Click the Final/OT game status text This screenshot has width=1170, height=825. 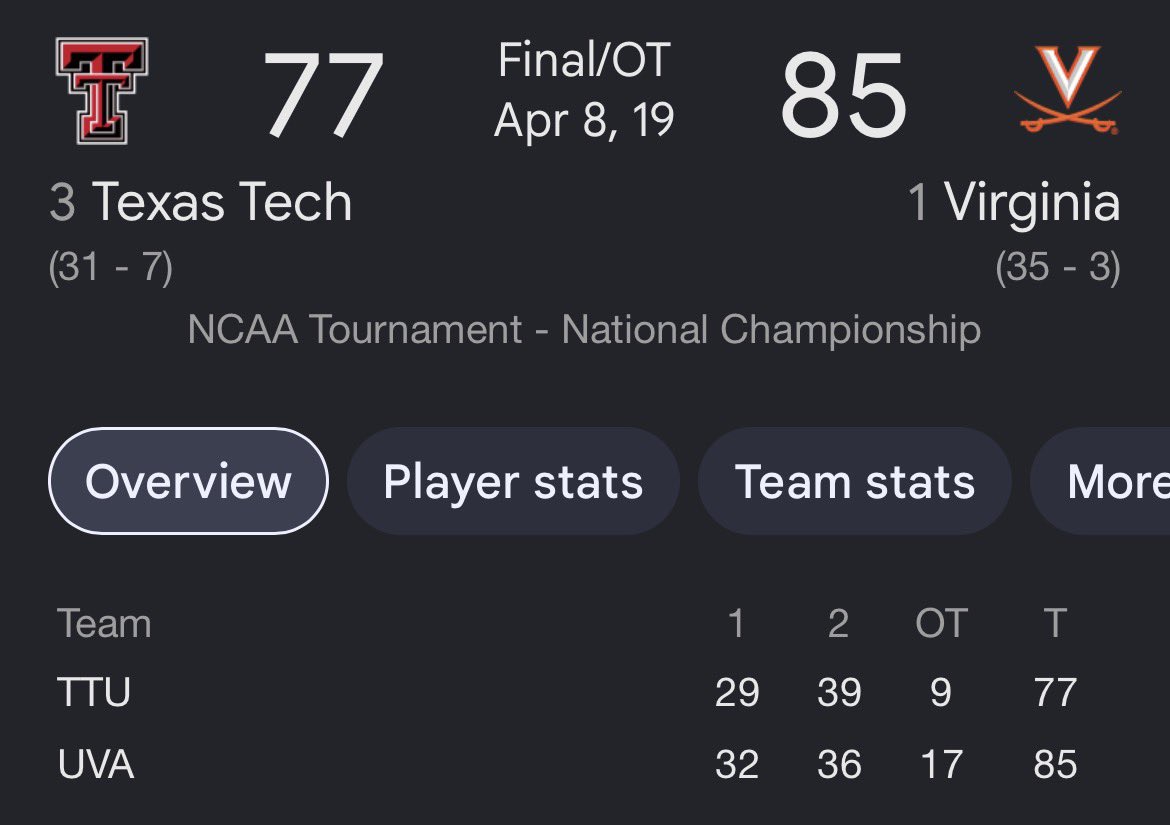[584, 60]
